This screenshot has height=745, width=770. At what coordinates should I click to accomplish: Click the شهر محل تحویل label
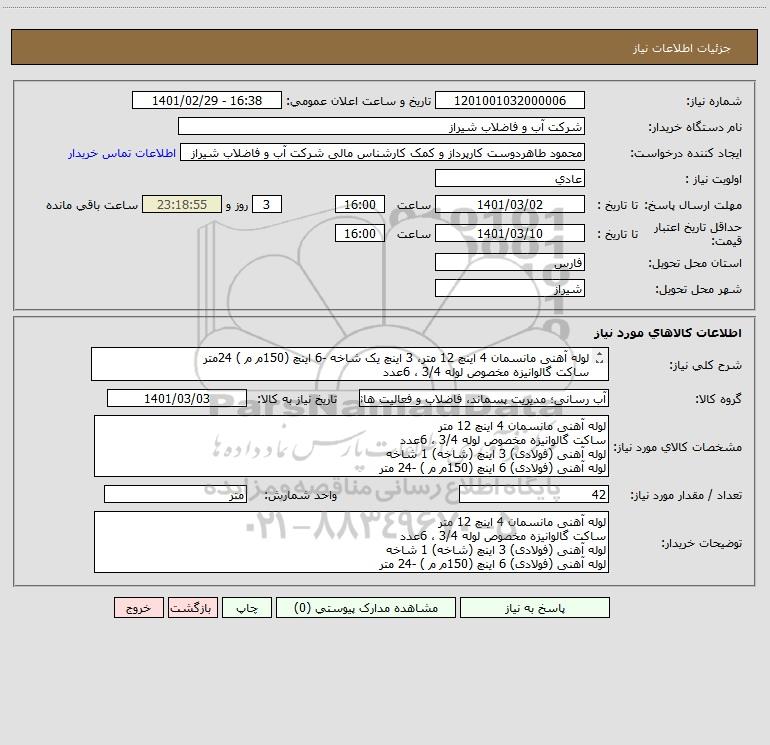point(699,290)
